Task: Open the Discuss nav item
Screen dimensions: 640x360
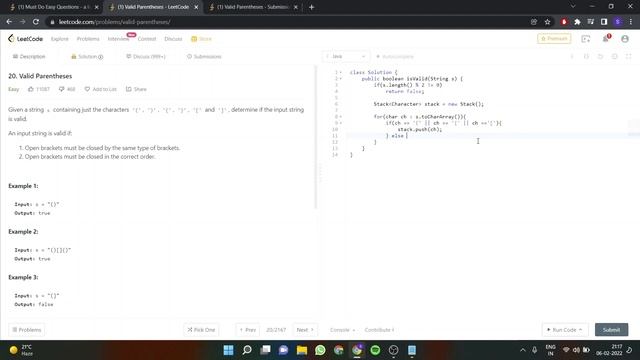Action: (173, 39)
